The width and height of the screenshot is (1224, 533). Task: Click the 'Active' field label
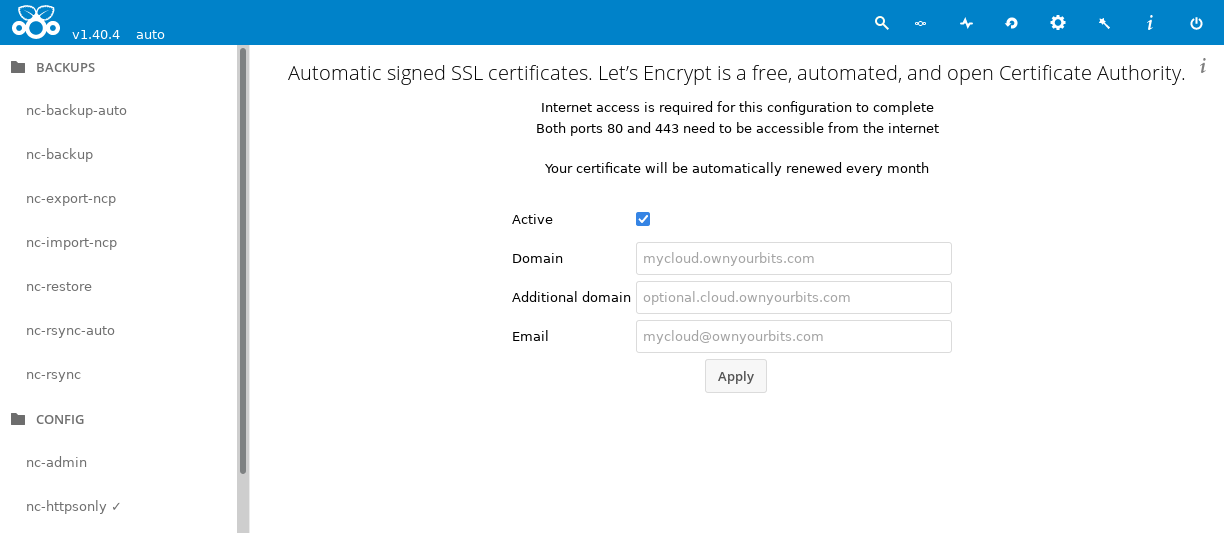click(532, 219)
